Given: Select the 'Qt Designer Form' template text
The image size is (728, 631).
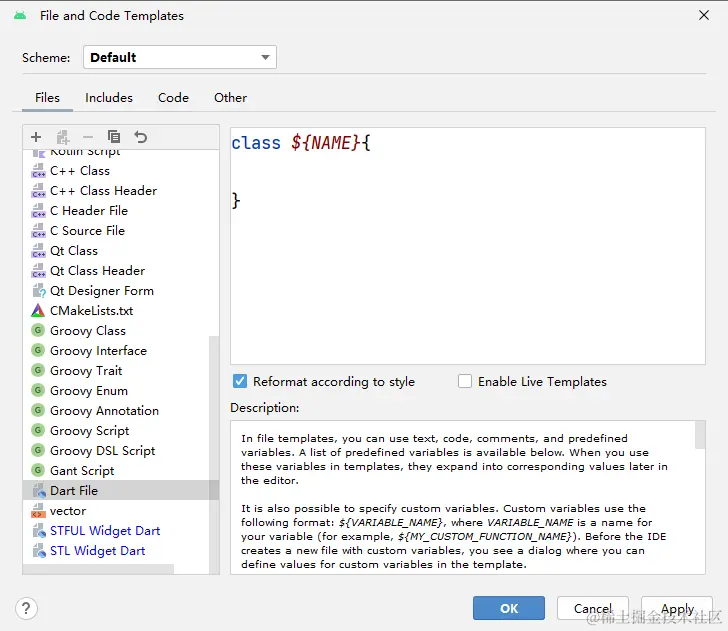Looking at the screenshot, I should point(102,291).
